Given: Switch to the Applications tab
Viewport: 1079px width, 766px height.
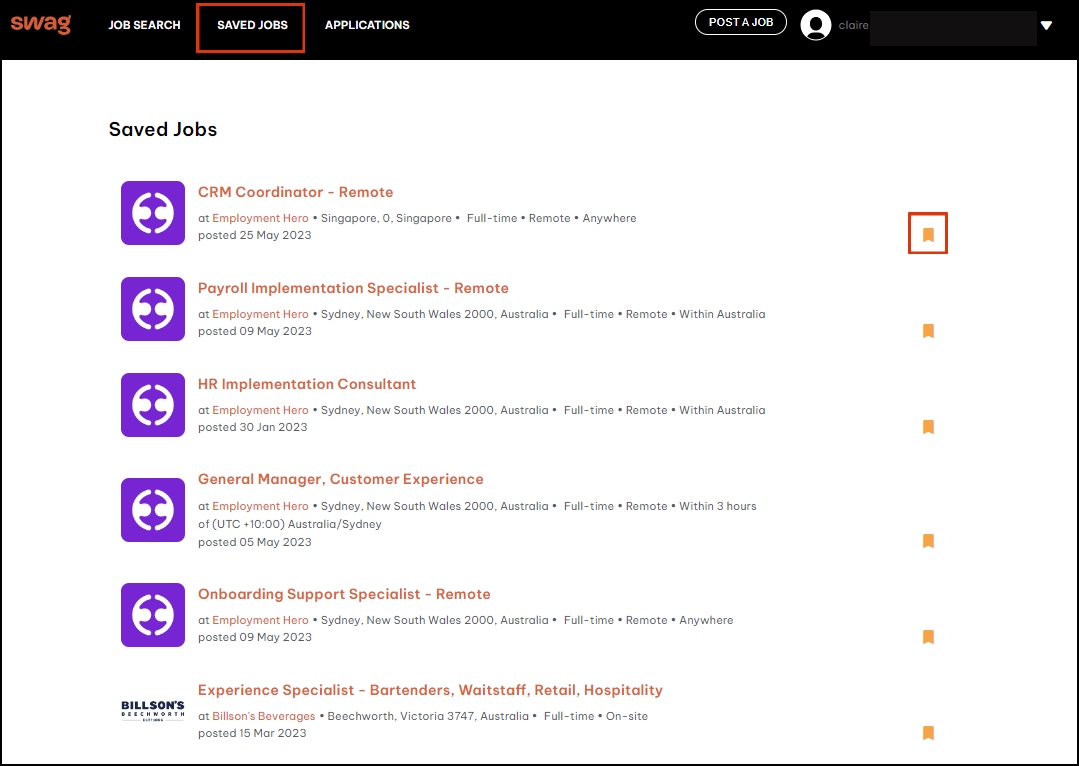Looking at the screenshot, I should [x=367, y=25].
